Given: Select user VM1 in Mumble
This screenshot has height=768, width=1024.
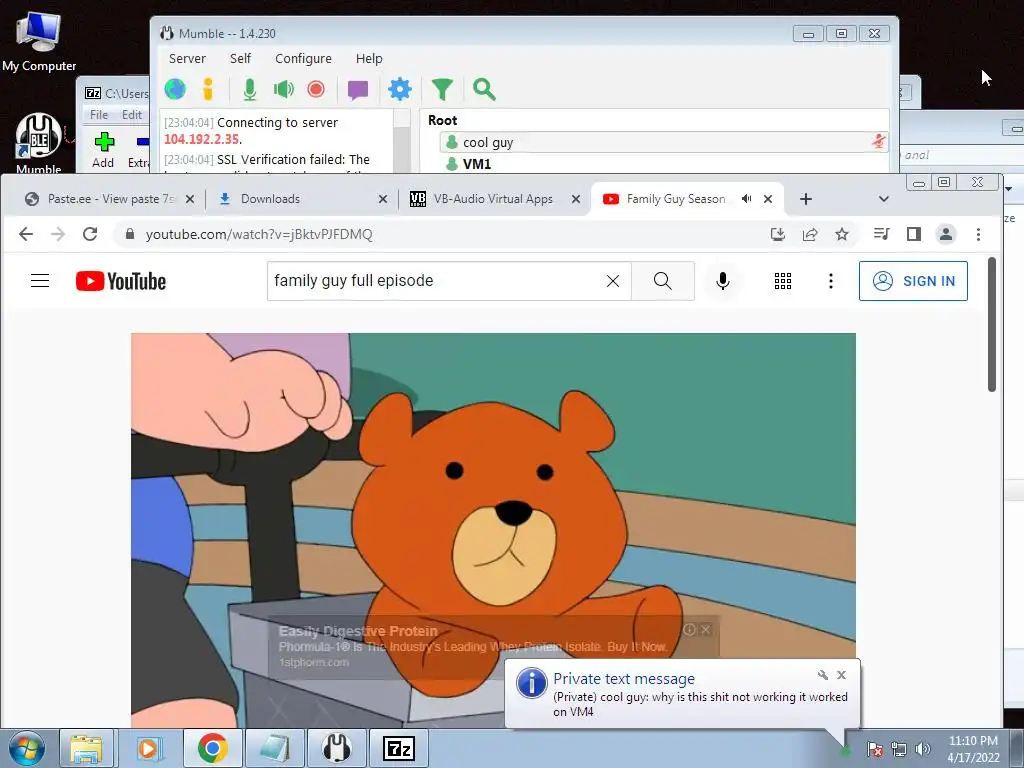Looking at the screenshot, I should point(477,164).
